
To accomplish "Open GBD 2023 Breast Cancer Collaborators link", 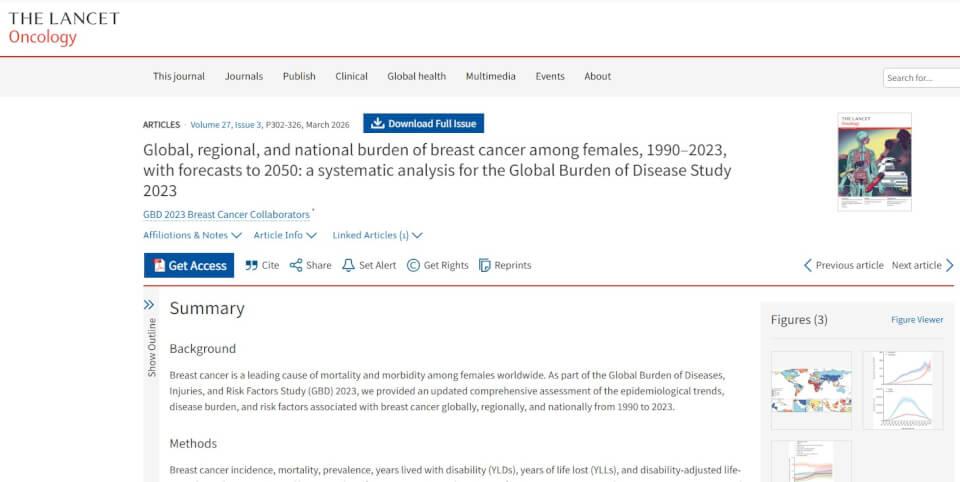I will coord(226,214).
